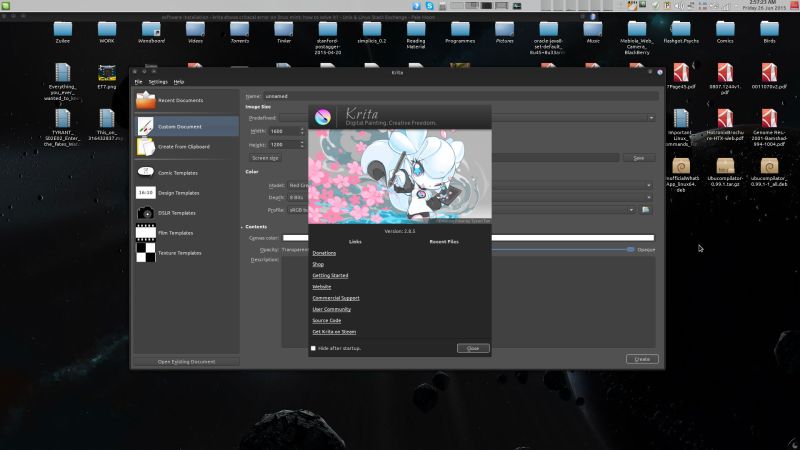Open the WORK desktop folder
The height and width of the screenshot is (450, 800).
(107, 32)
